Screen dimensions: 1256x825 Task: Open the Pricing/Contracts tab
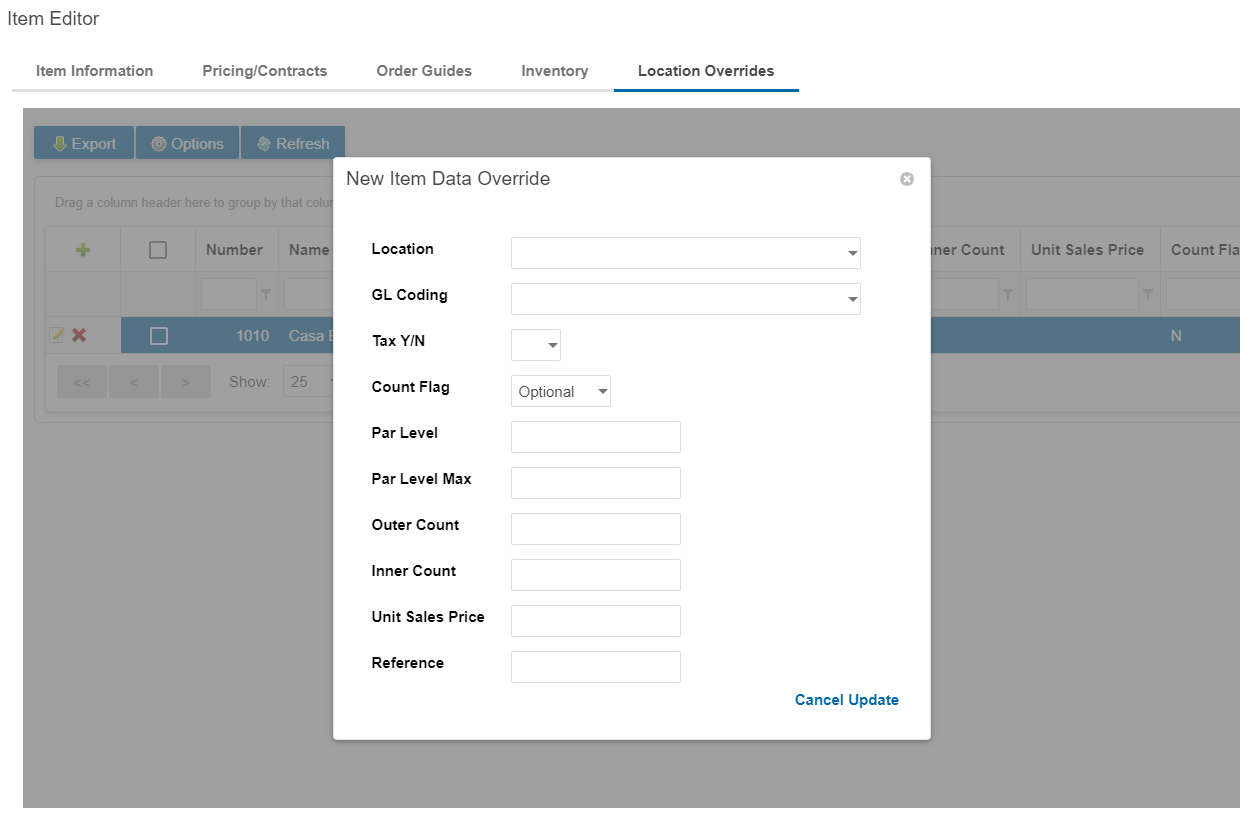[x=264, y=71]
